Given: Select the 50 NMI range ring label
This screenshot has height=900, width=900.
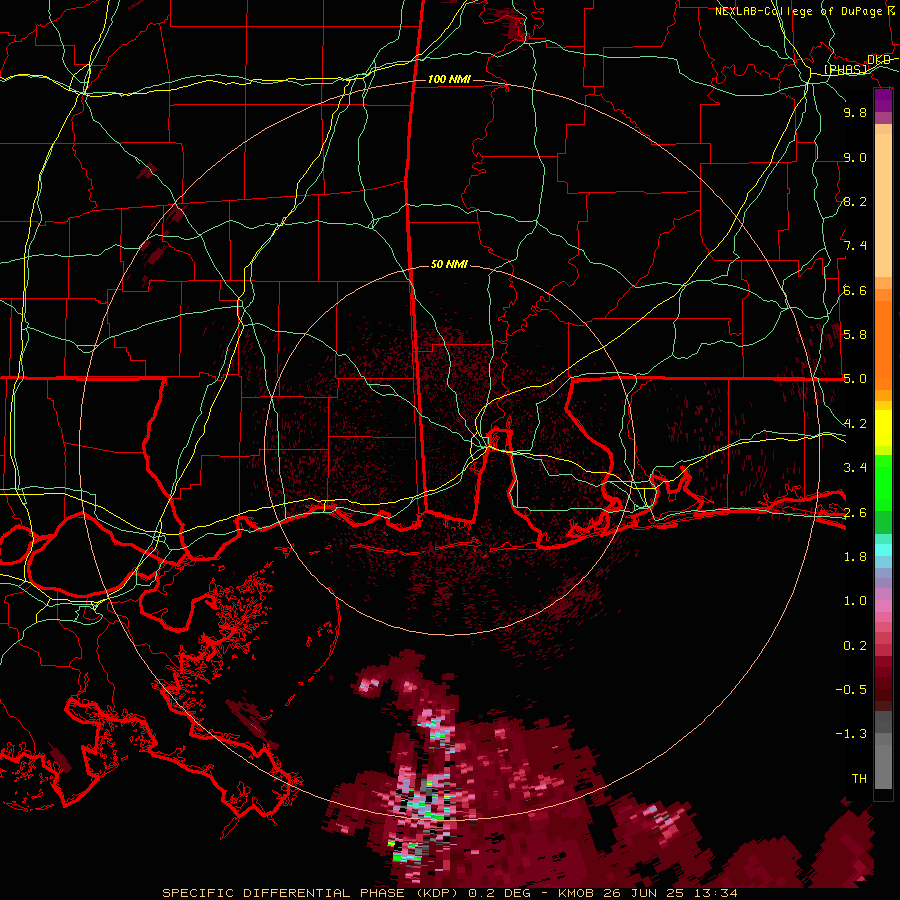Looking at the screenshot, I should coord(449,264).
